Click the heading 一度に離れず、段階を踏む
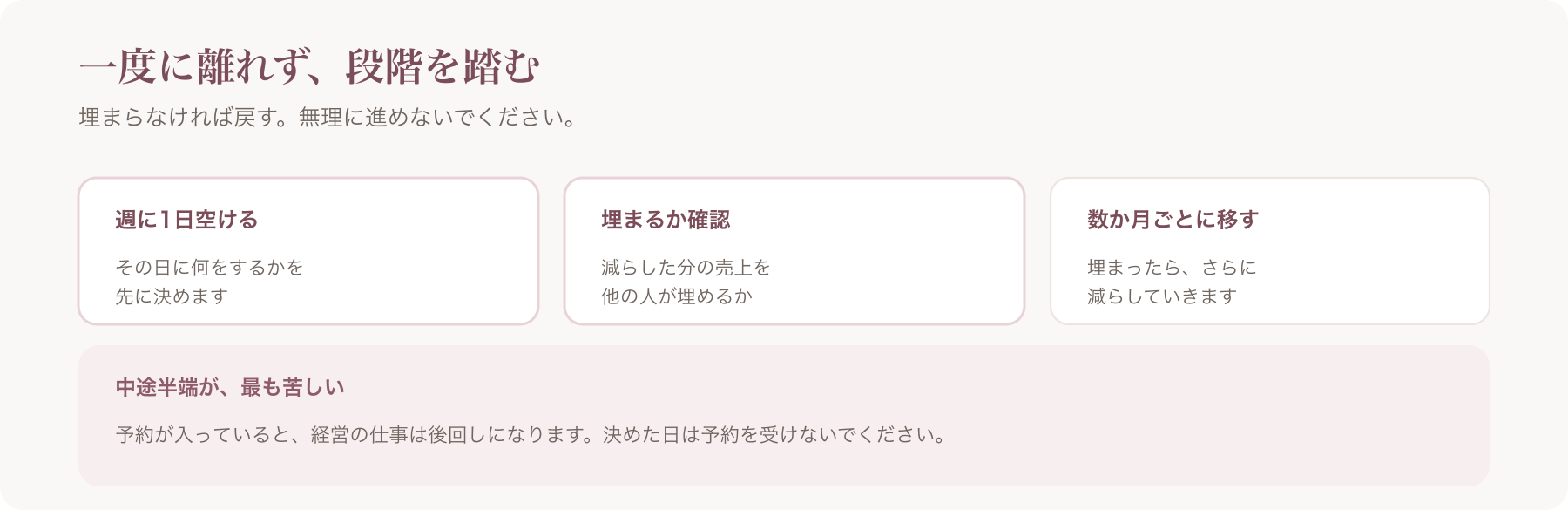1568x510 pixels. coord(309,67)
